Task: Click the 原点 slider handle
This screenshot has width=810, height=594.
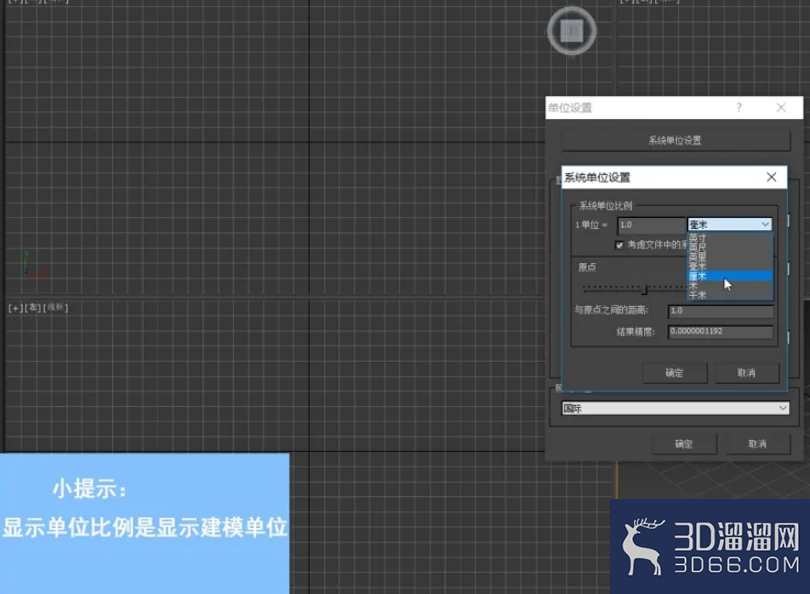Action: coord(644,290)
